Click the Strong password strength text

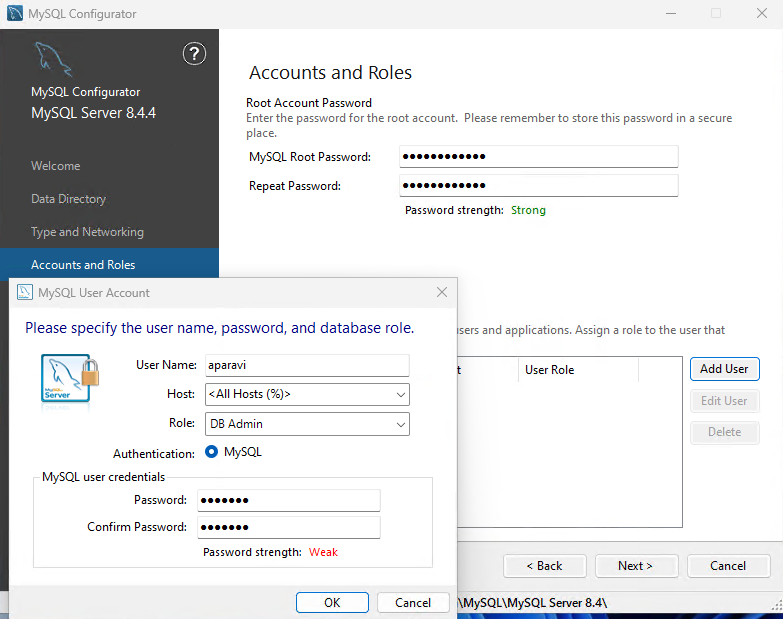coord(528,210)
